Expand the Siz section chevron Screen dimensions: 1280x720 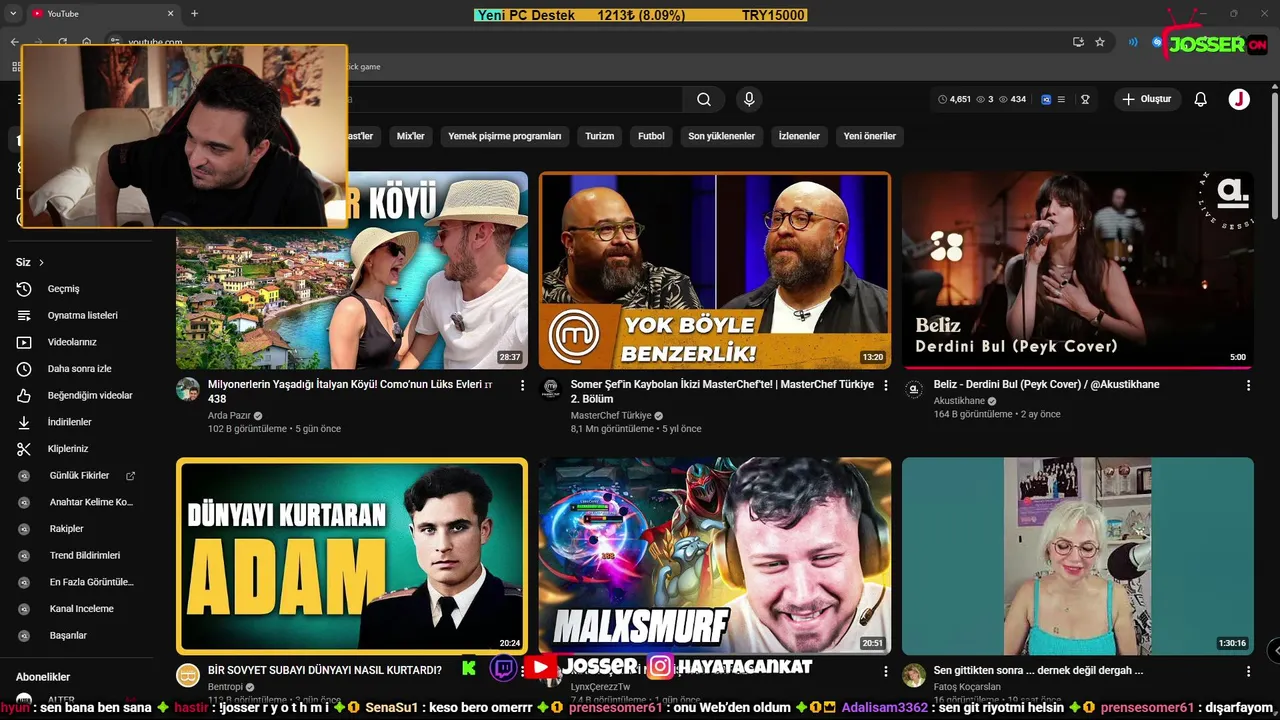point(41,262)
